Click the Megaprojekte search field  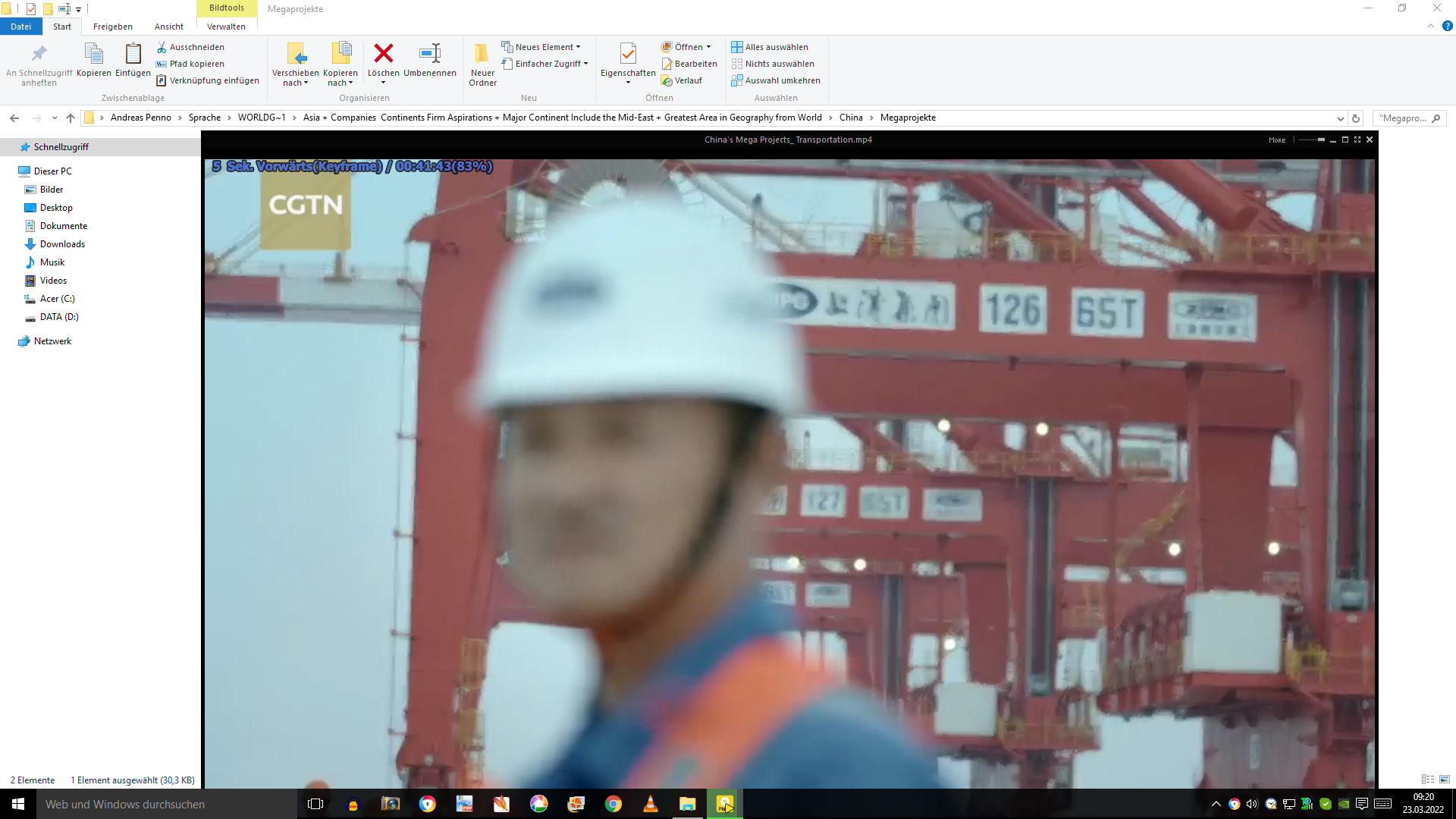[x=1409, y=118]
